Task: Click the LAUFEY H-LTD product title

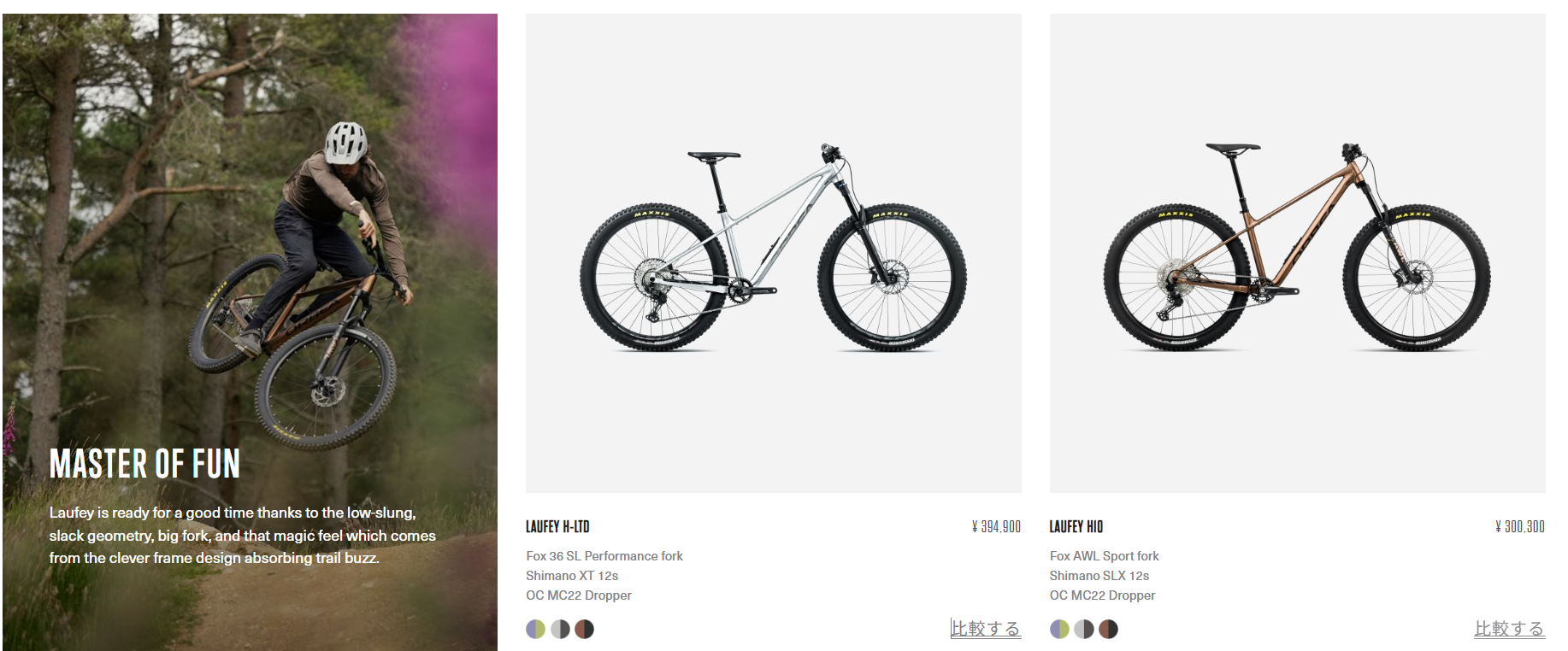Action: click(557, 527)
